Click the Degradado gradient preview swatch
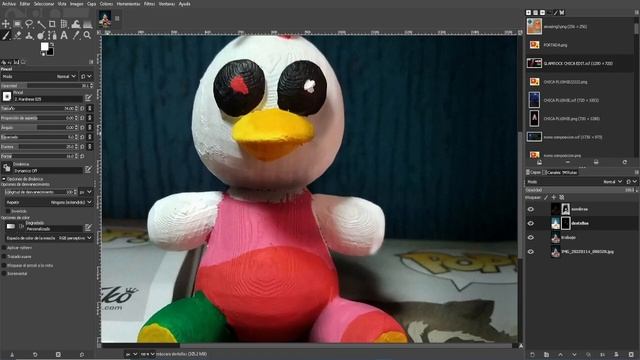Viewport: 640px width, 360px height. [x=11, y=227]
